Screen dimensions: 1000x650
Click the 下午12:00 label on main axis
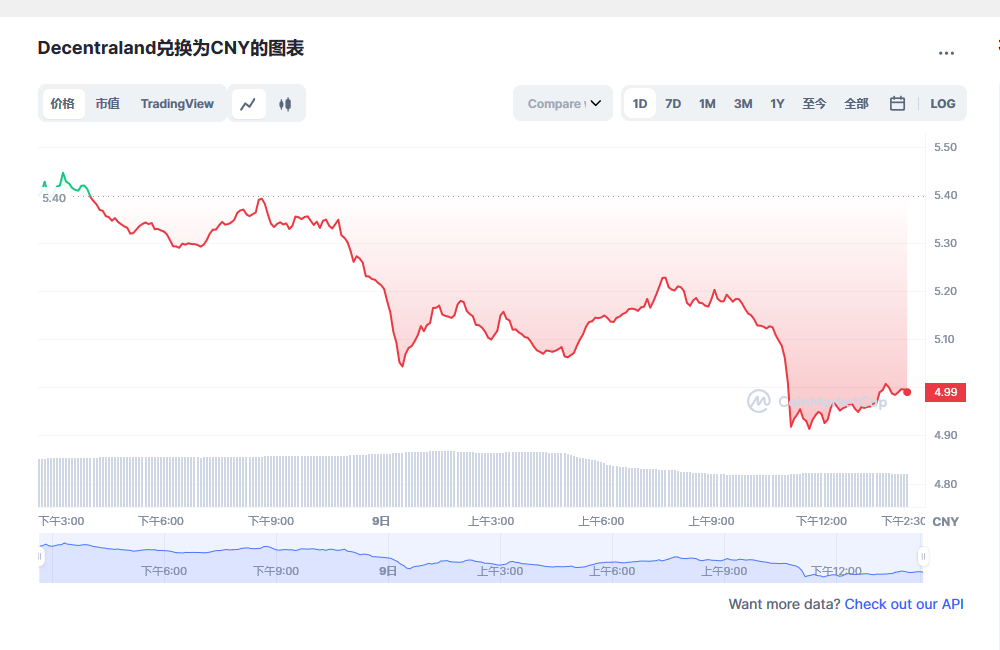(821, 521)
